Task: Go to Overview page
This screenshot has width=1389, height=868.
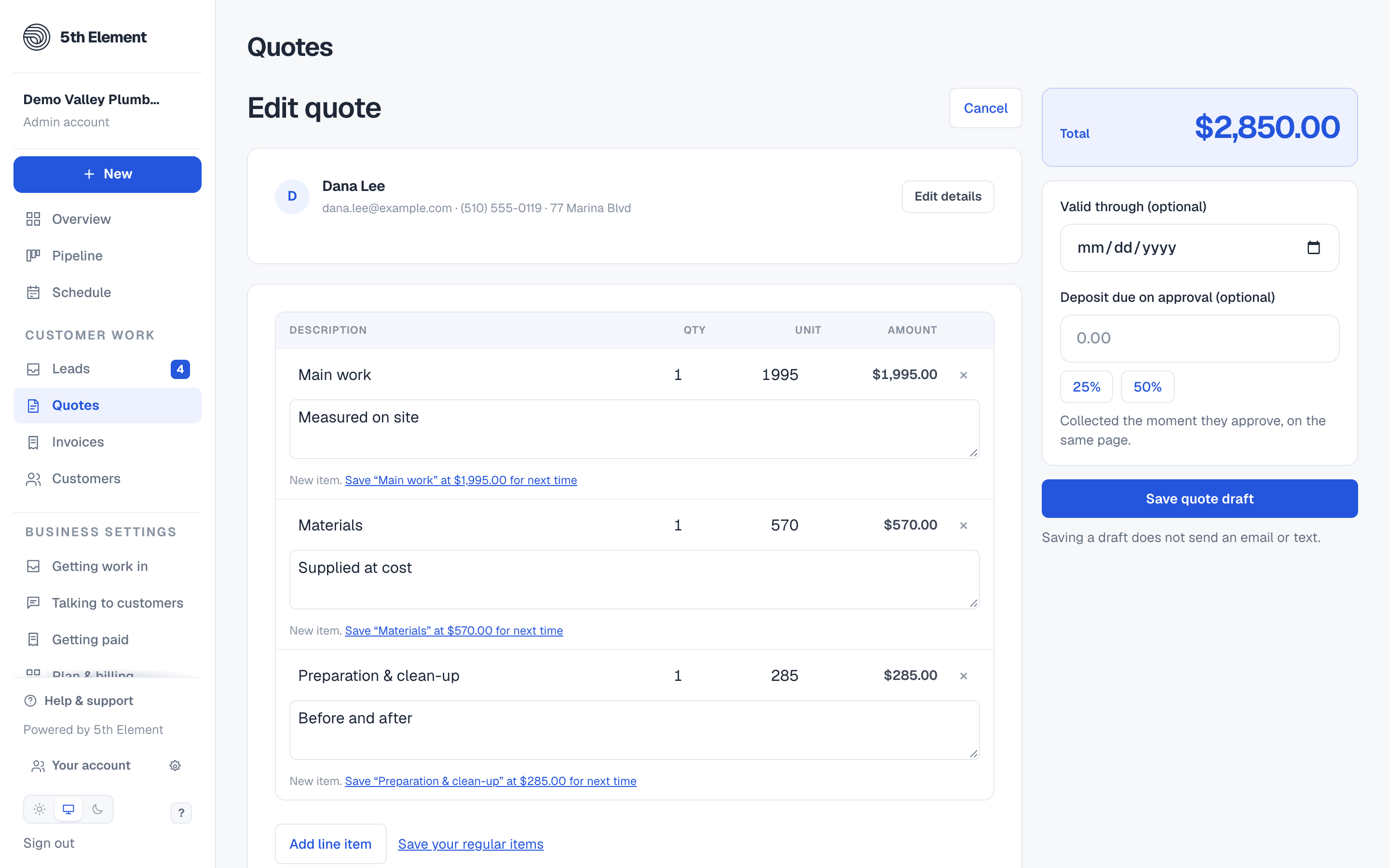Action: point(108,219)
